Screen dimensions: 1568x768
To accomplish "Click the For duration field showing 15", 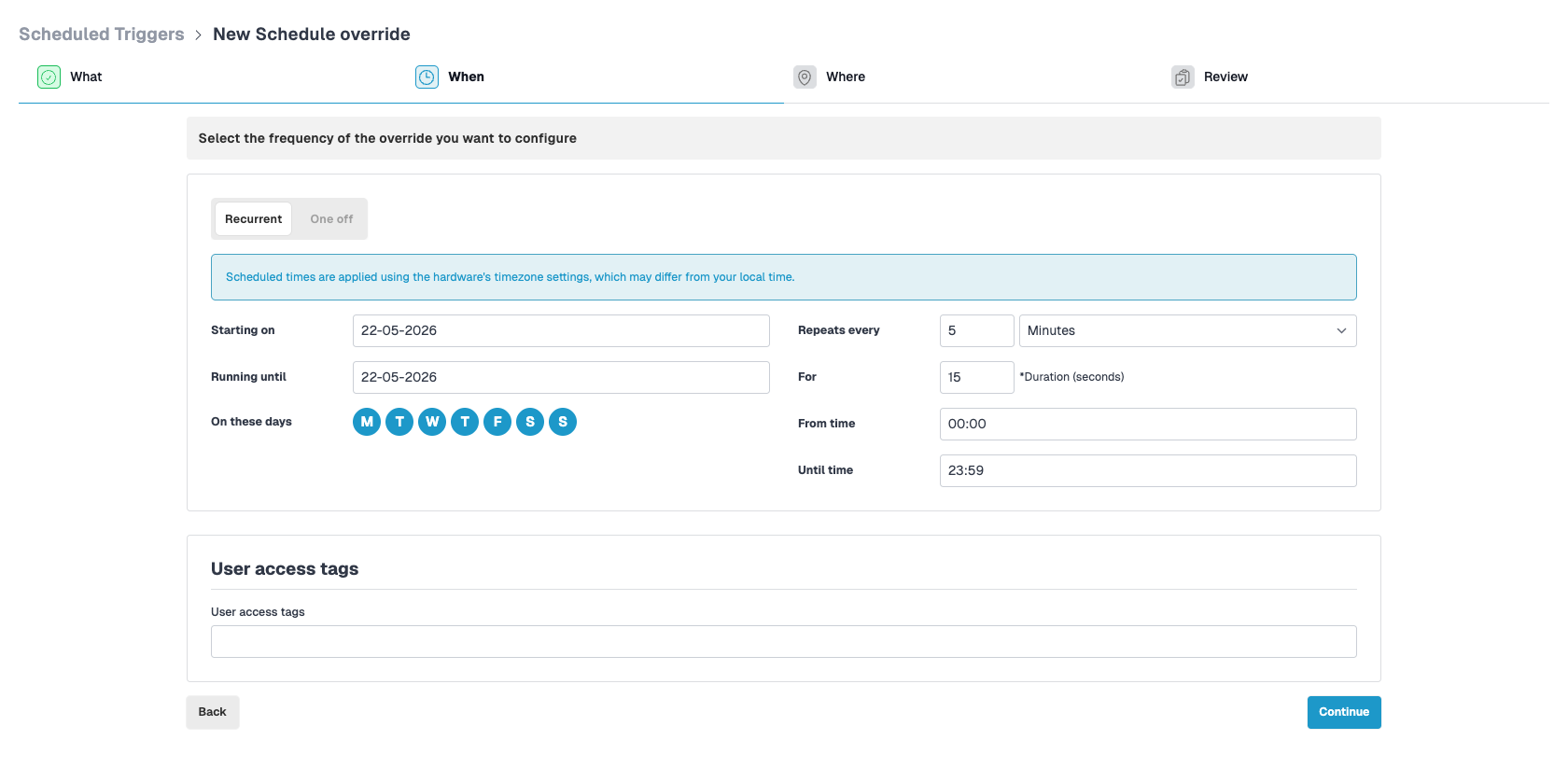I will [x=976, y=377].
